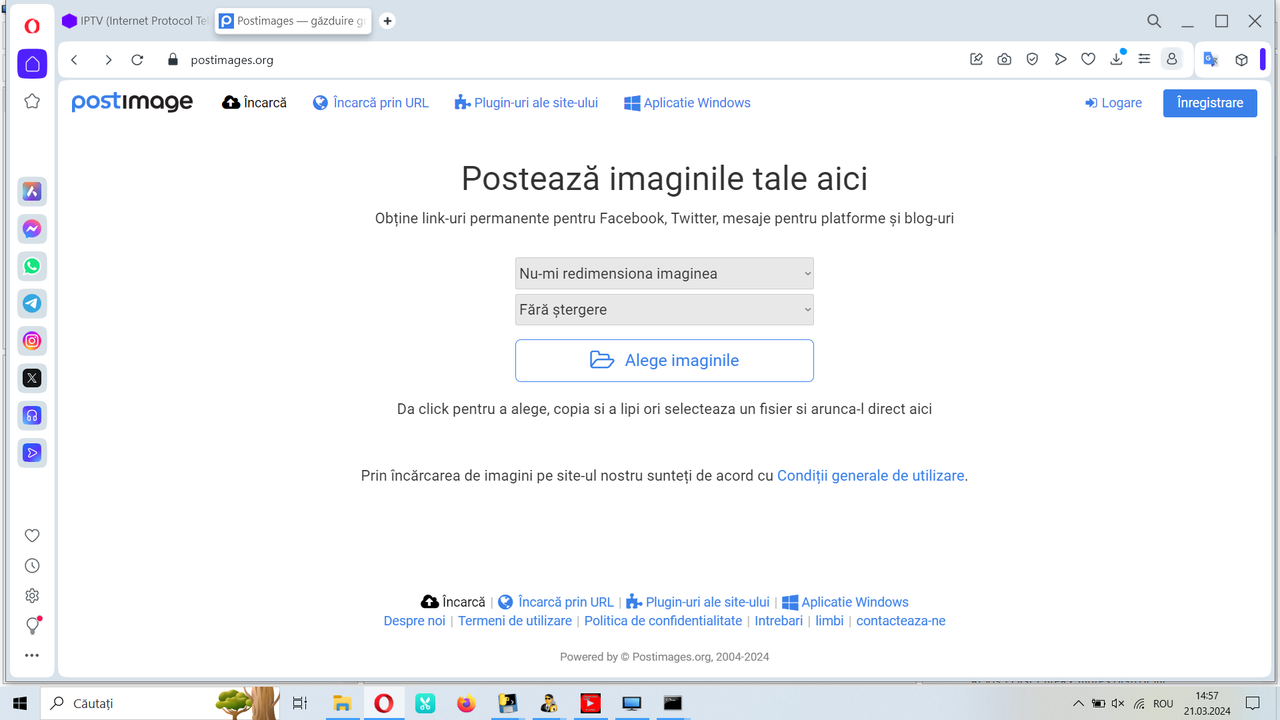
Task: Expand the Fără ștergere dropdown
Action: 664,310
